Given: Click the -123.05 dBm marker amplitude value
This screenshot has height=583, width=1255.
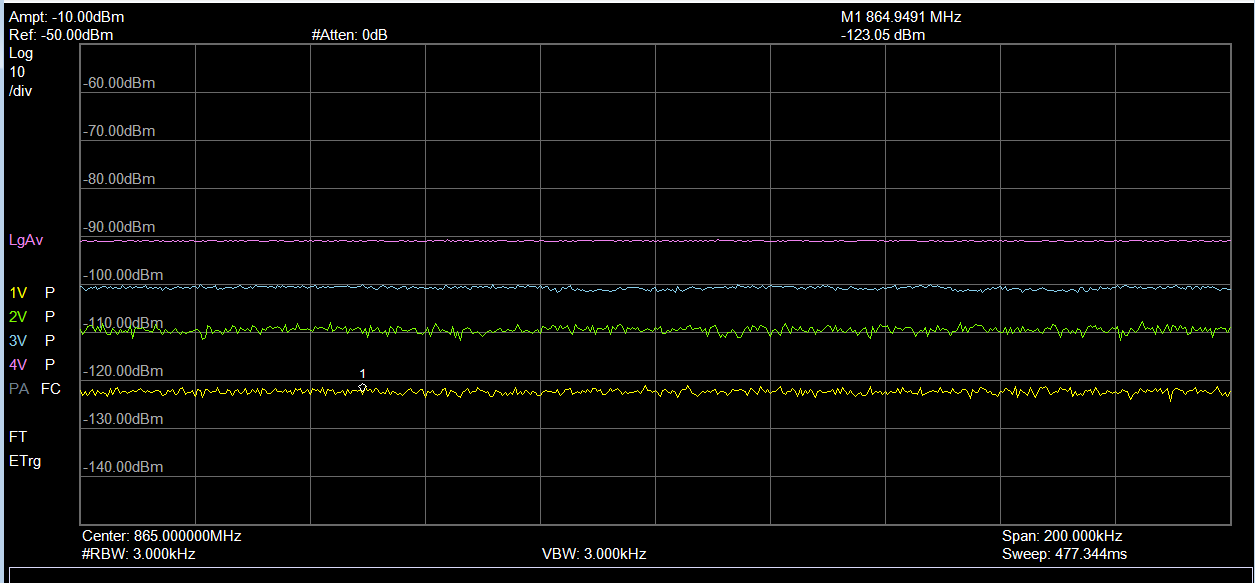Looking at the screenshot, I should pyautogui.click(x=883, y=35).
